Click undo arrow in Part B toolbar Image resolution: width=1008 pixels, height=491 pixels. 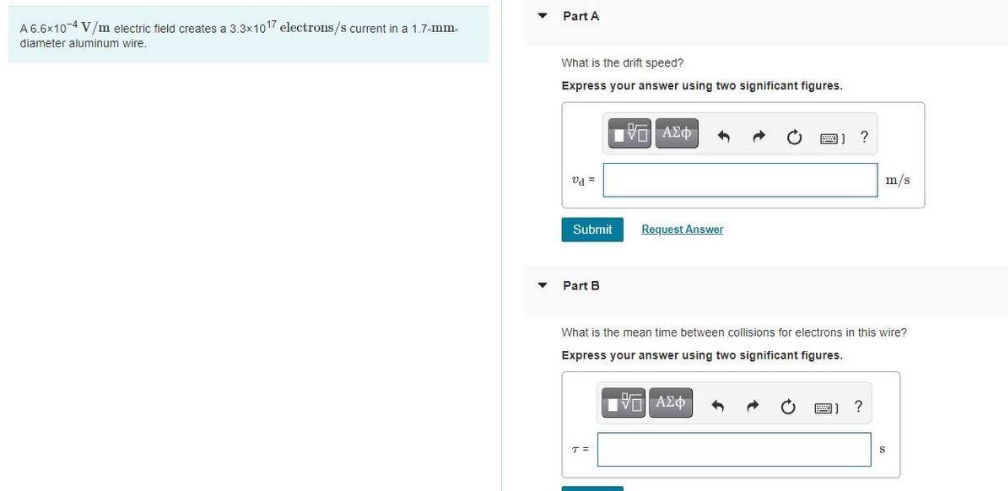coord(717,407)
